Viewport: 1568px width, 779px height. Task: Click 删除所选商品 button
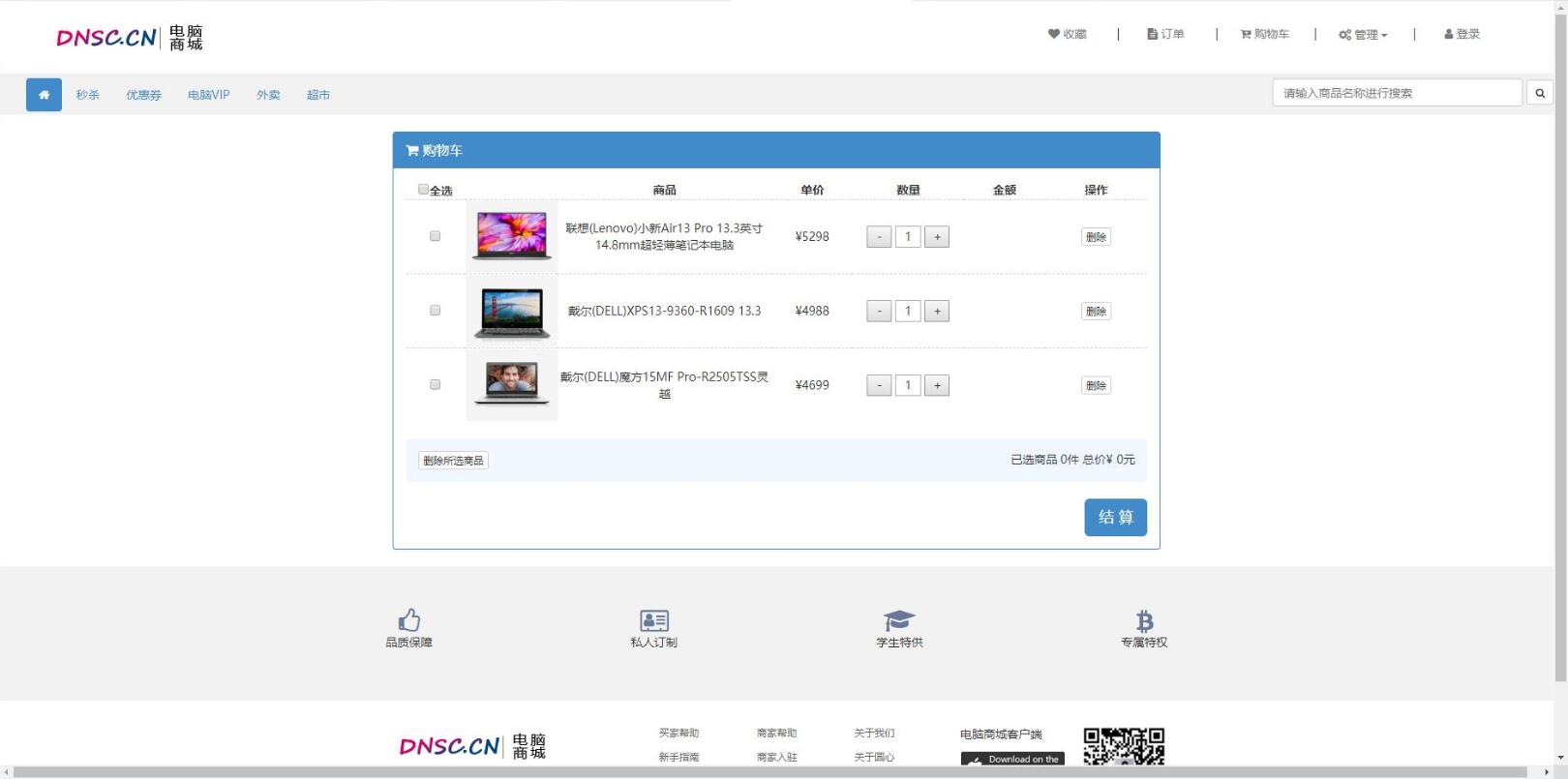[453, 461]
